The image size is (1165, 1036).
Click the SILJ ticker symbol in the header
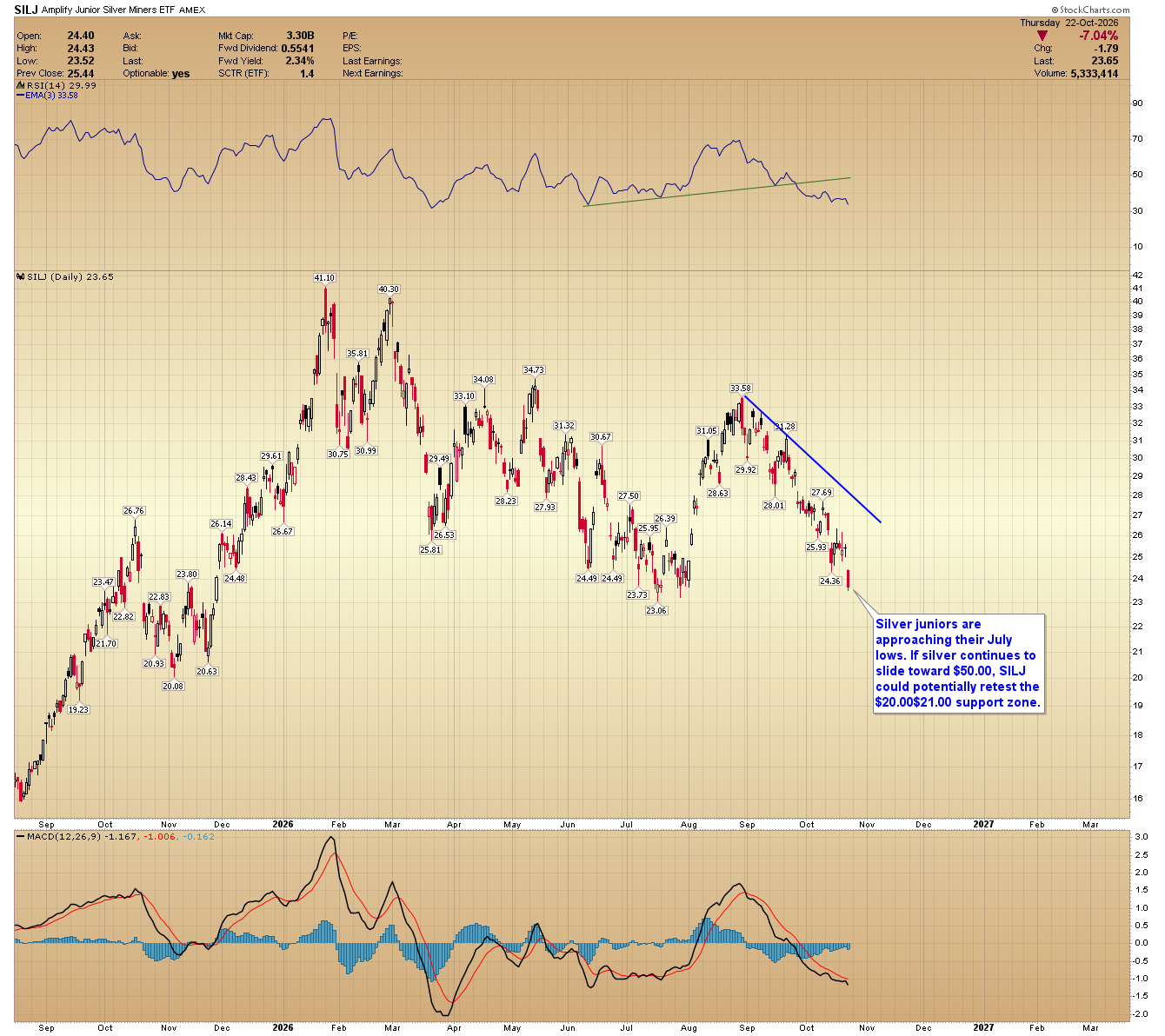coord(28,10)
